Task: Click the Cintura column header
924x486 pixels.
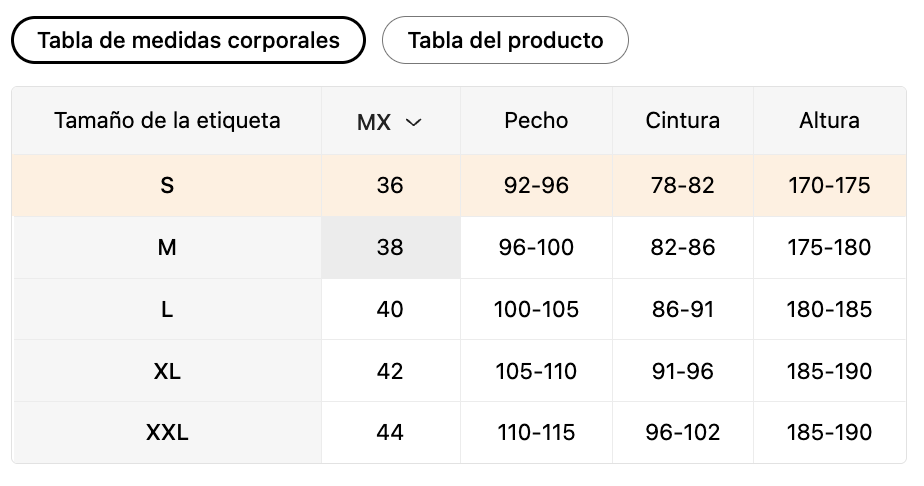Action: [682, 121]
